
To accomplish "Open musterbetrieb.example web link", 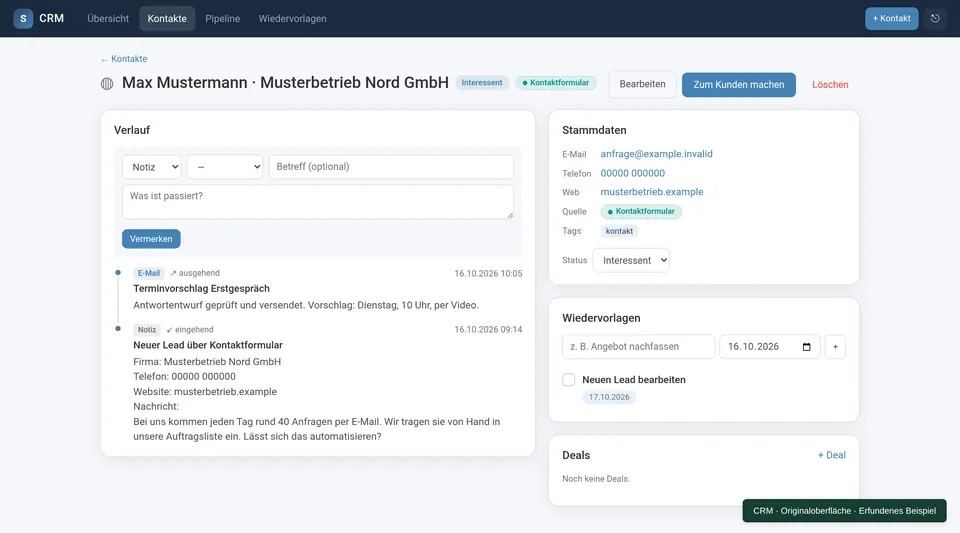I will pos(651,192).
